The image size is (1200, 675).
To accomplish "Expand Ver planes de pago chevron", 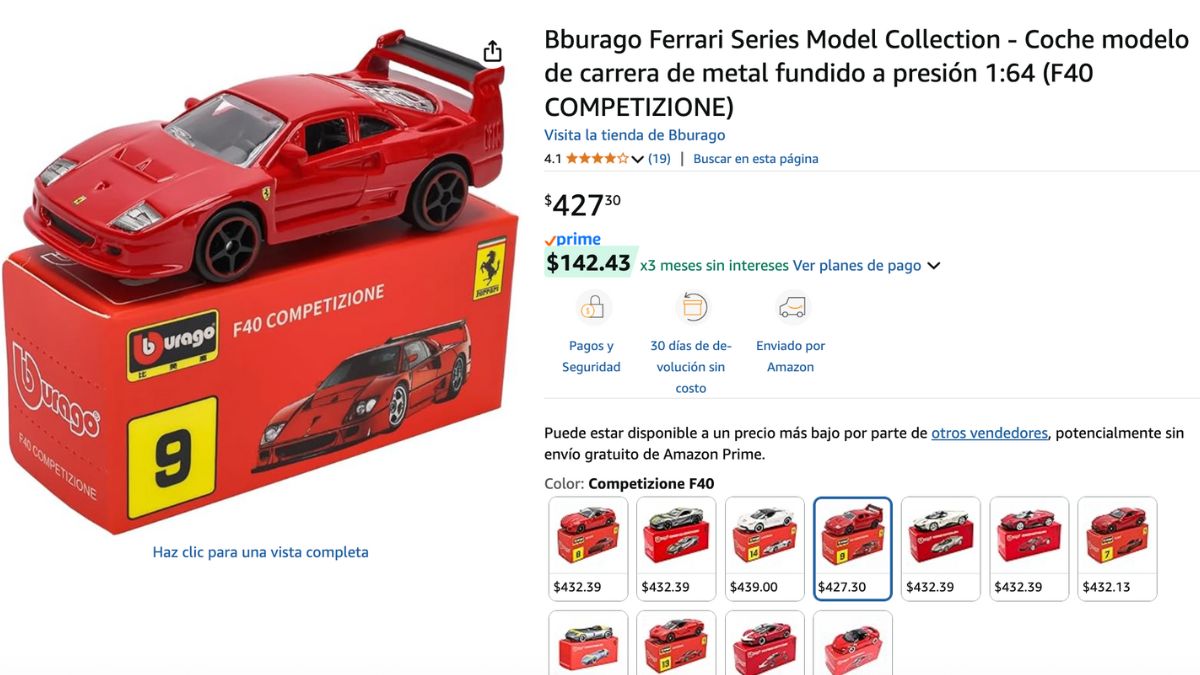I will point(934,266).
